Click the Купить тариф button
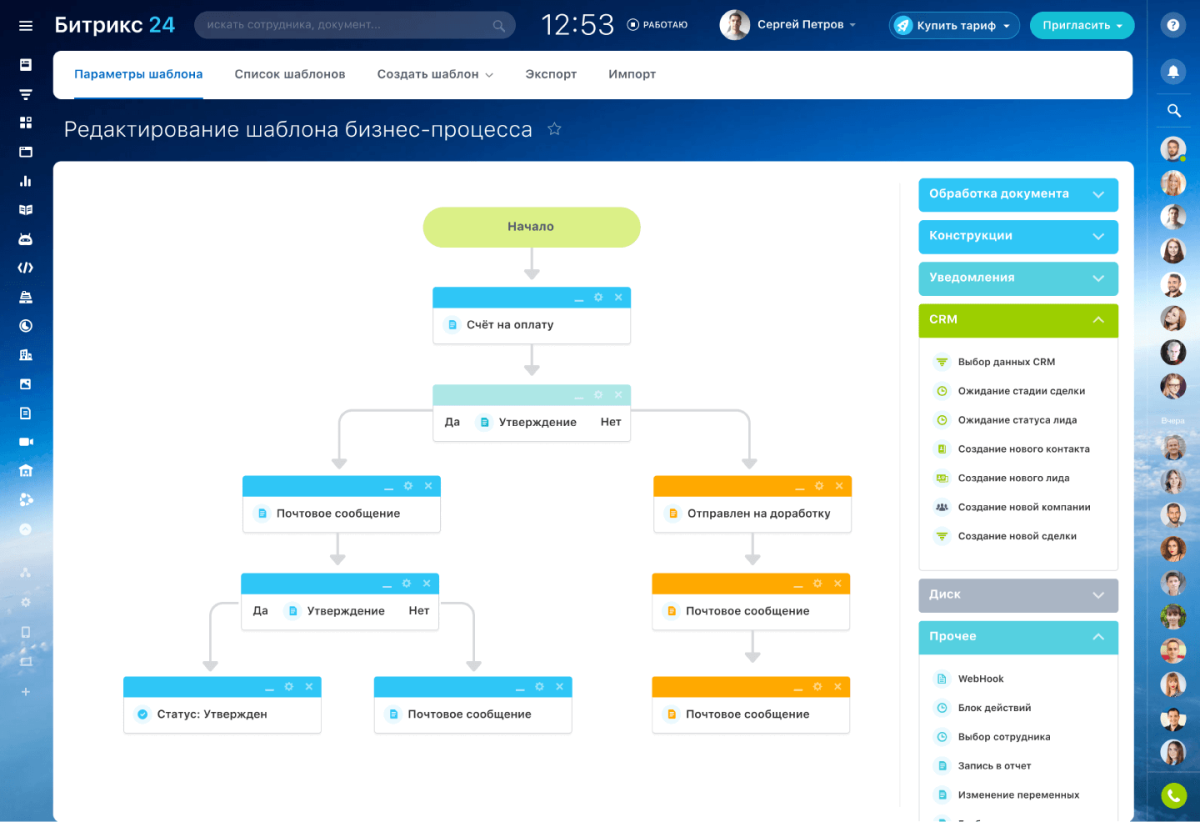 [x=953, y=25]
